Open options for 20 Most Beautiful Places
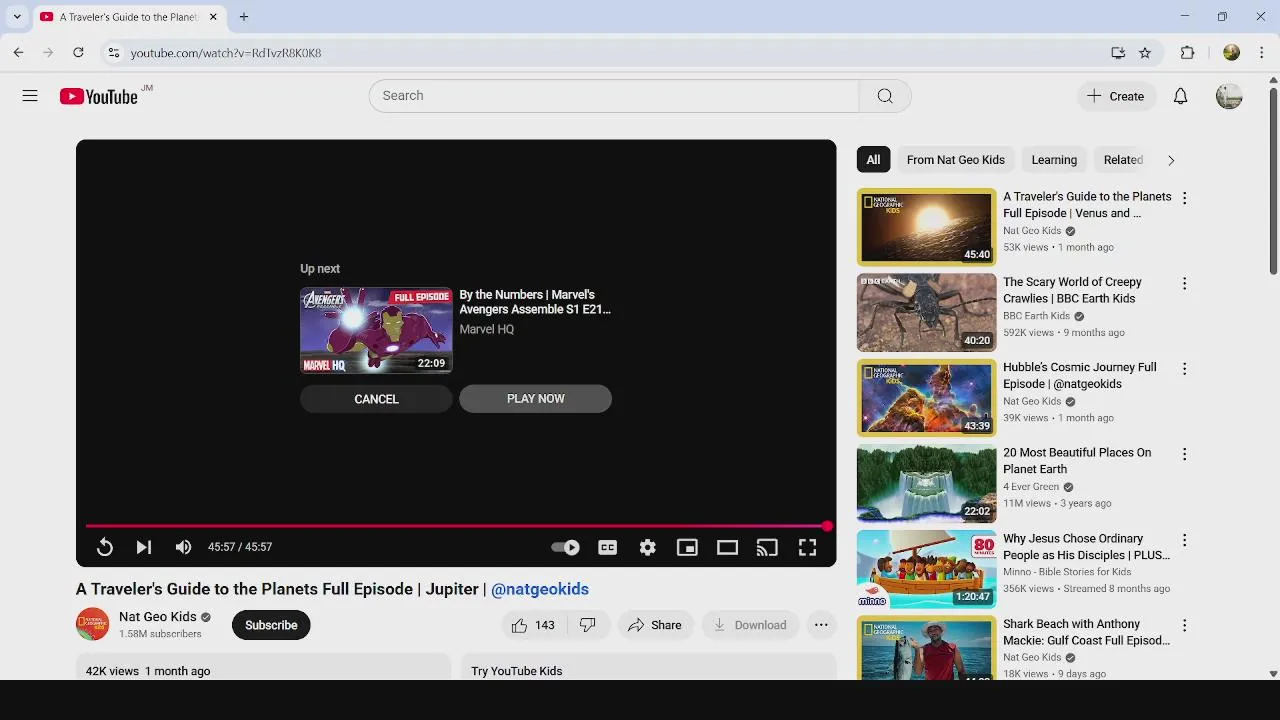This screenshot has width=1280, height=720. click(x=1184, y=454)
